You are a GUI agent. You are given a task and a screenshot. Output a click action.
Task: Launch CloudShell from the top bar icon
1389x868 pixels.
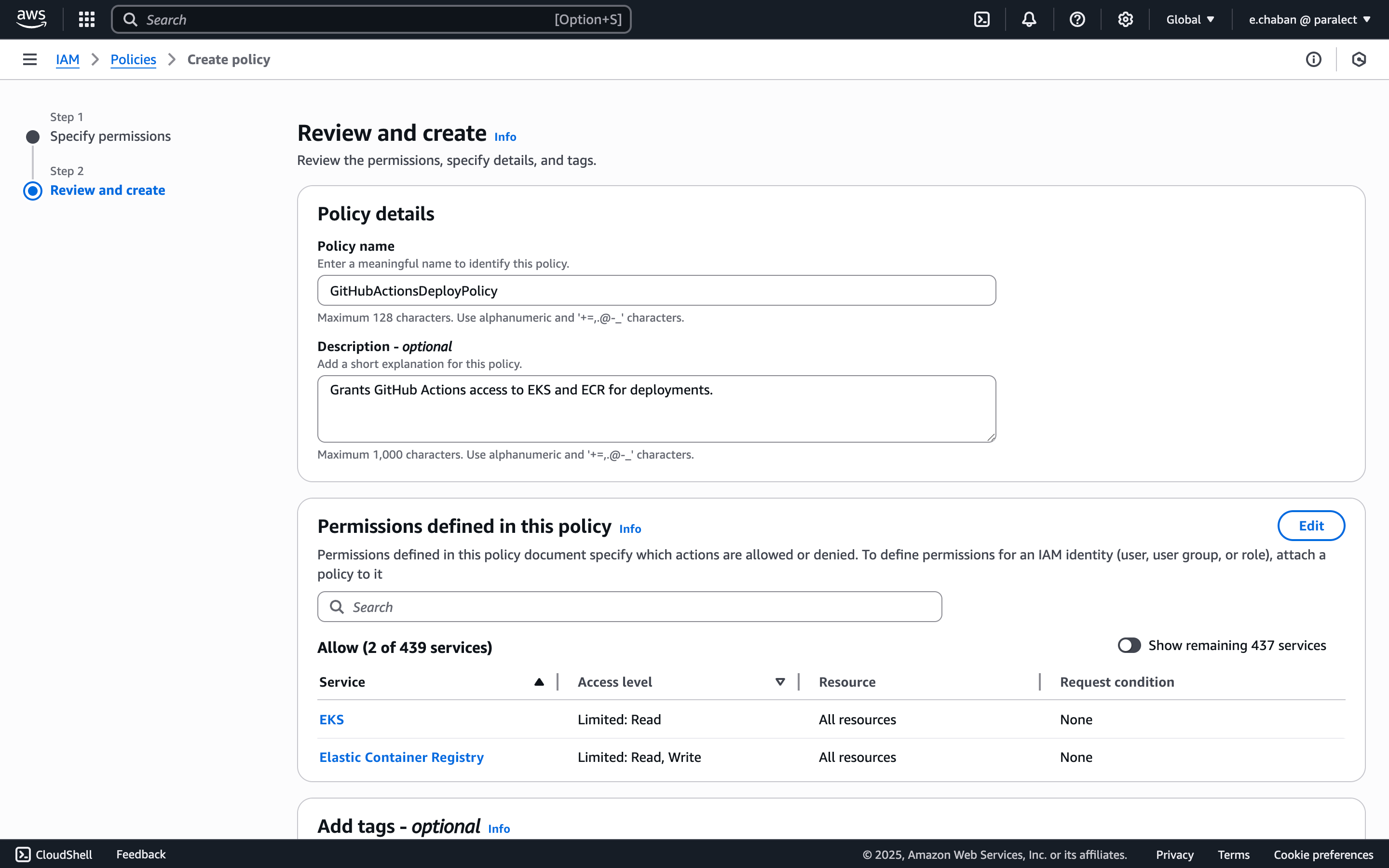[981, 19]
